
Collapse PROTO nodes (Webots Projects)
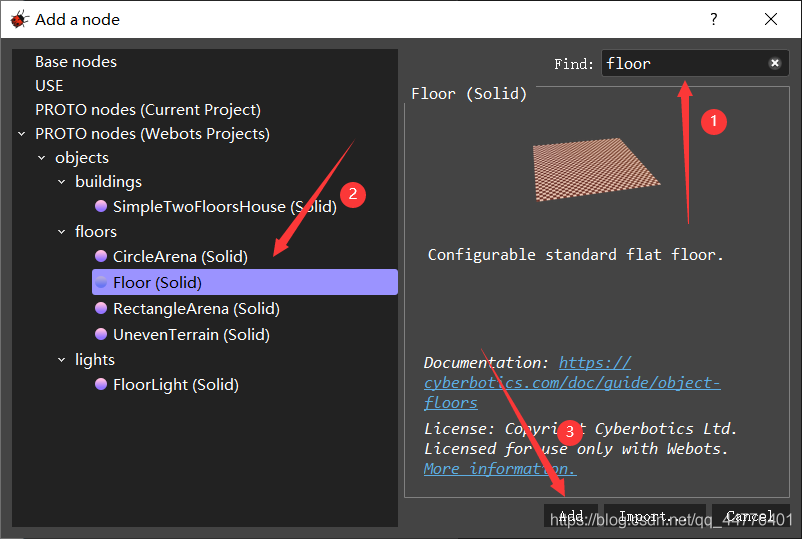[21, 134]
